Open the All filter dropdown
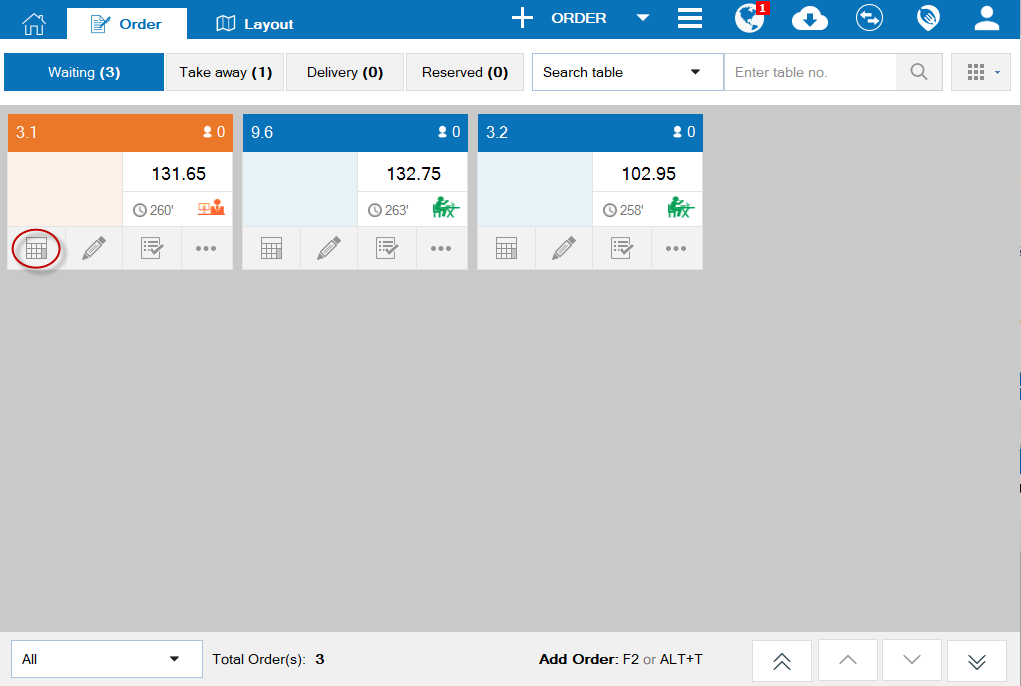 107,659
